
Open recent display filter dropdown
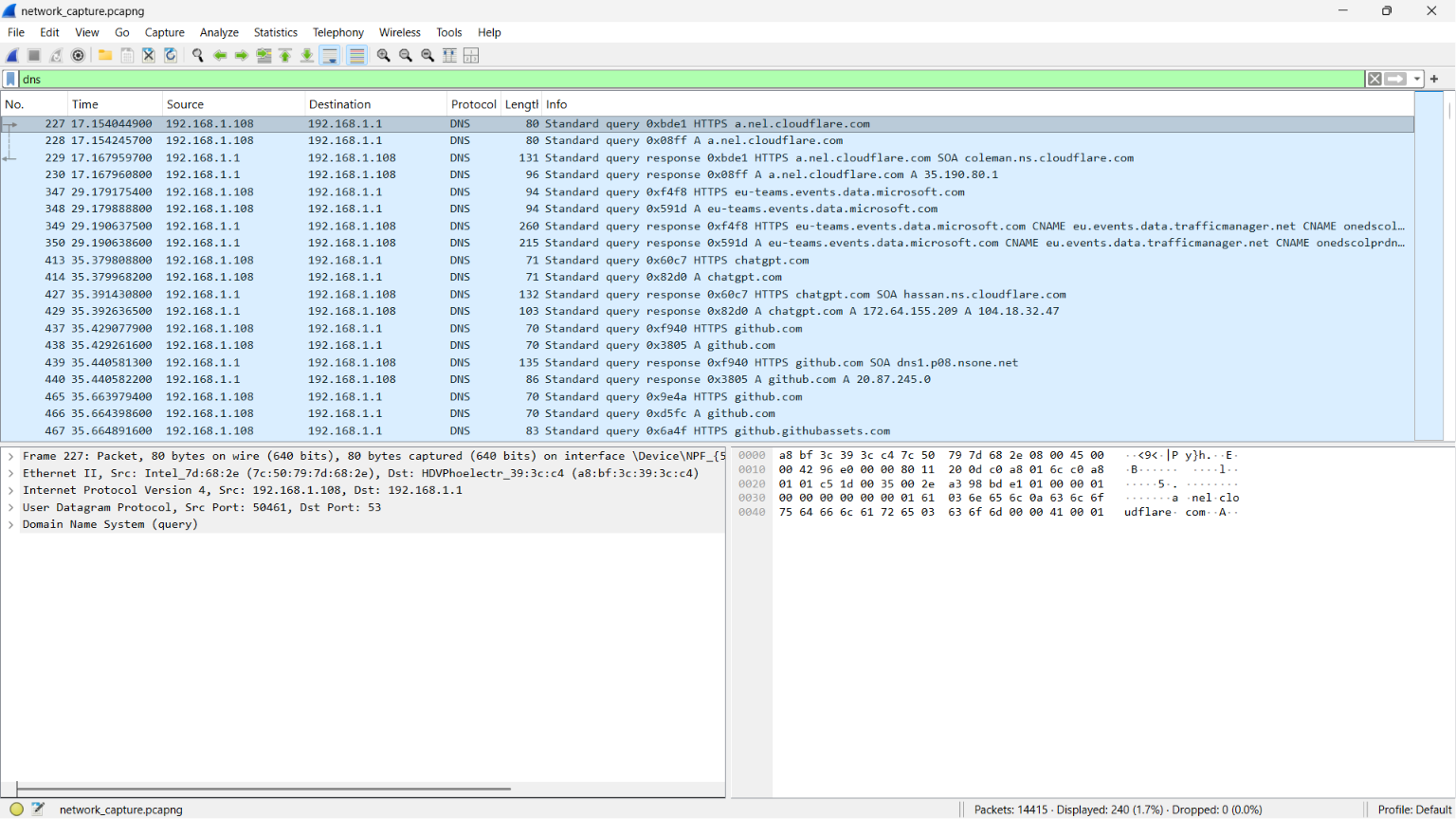(x=1417, y=79)
